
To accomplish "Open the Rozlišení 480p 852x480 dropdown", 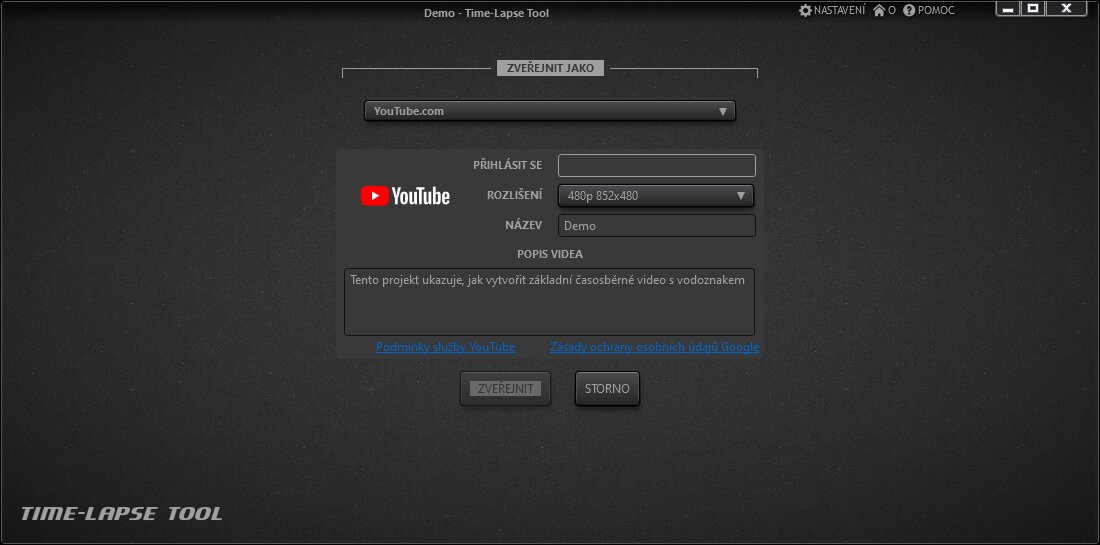I will click(656, 196).
